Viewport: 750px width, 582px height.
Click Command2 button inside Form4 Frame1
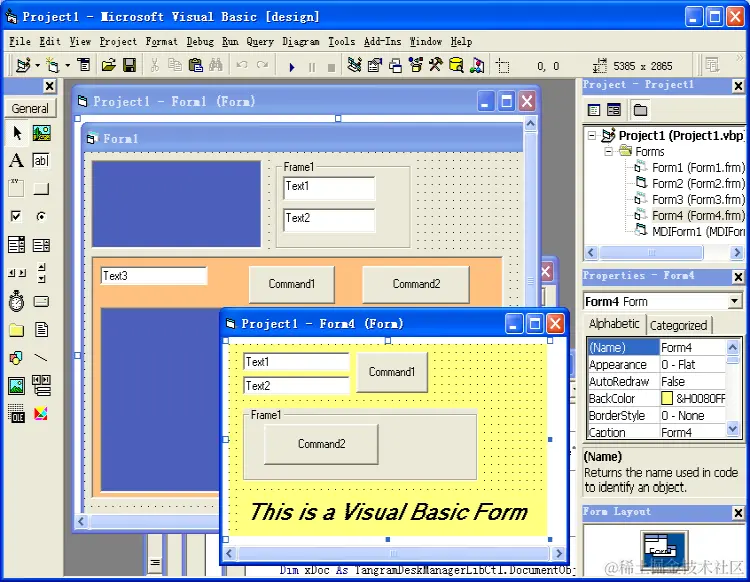pyautogui.click(x=321, y=444)
